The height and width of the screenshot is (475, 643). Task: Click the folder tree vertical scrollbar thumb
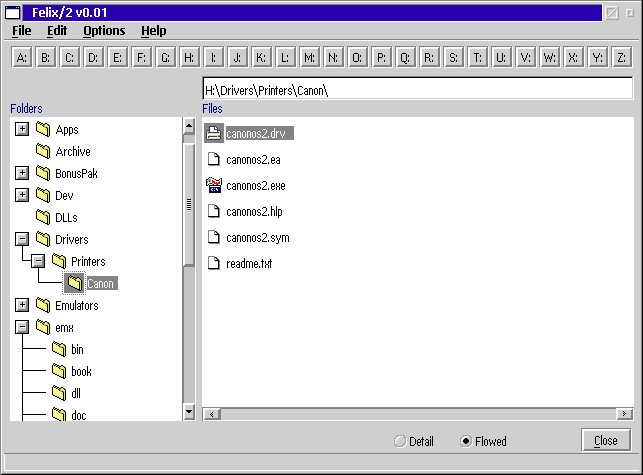[189, 203]
